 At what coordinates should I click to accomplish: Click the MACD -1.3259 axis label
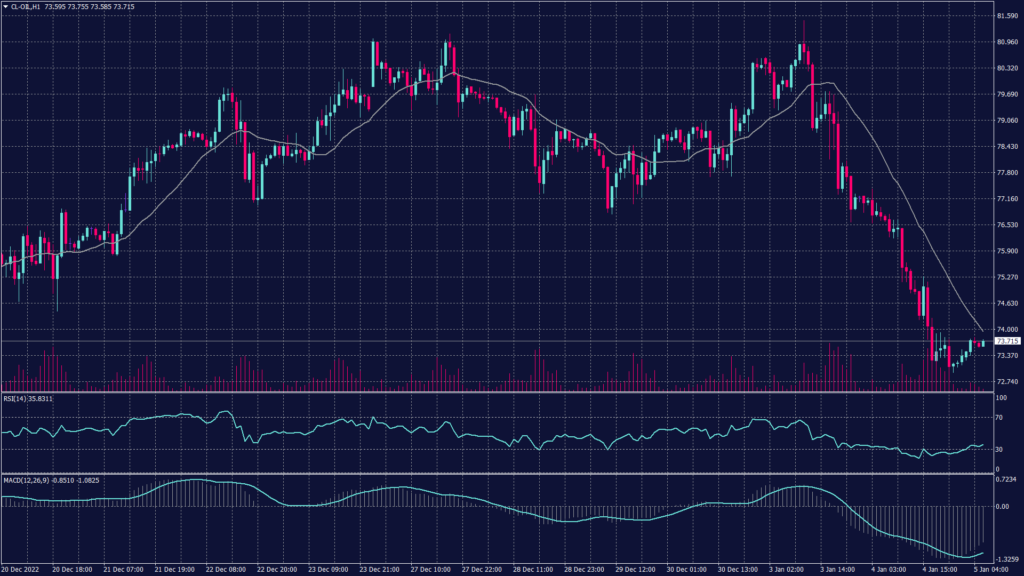pyautogui.click(x=1005, y=560)
